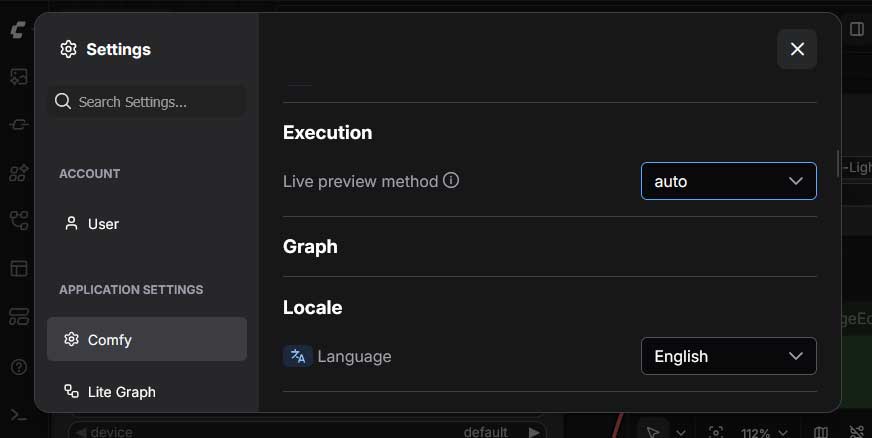Viewport: 872px width, 438px height.
Task: Toggle the minimap icon in bottom toolbar
Action: [x=821, y=432]
